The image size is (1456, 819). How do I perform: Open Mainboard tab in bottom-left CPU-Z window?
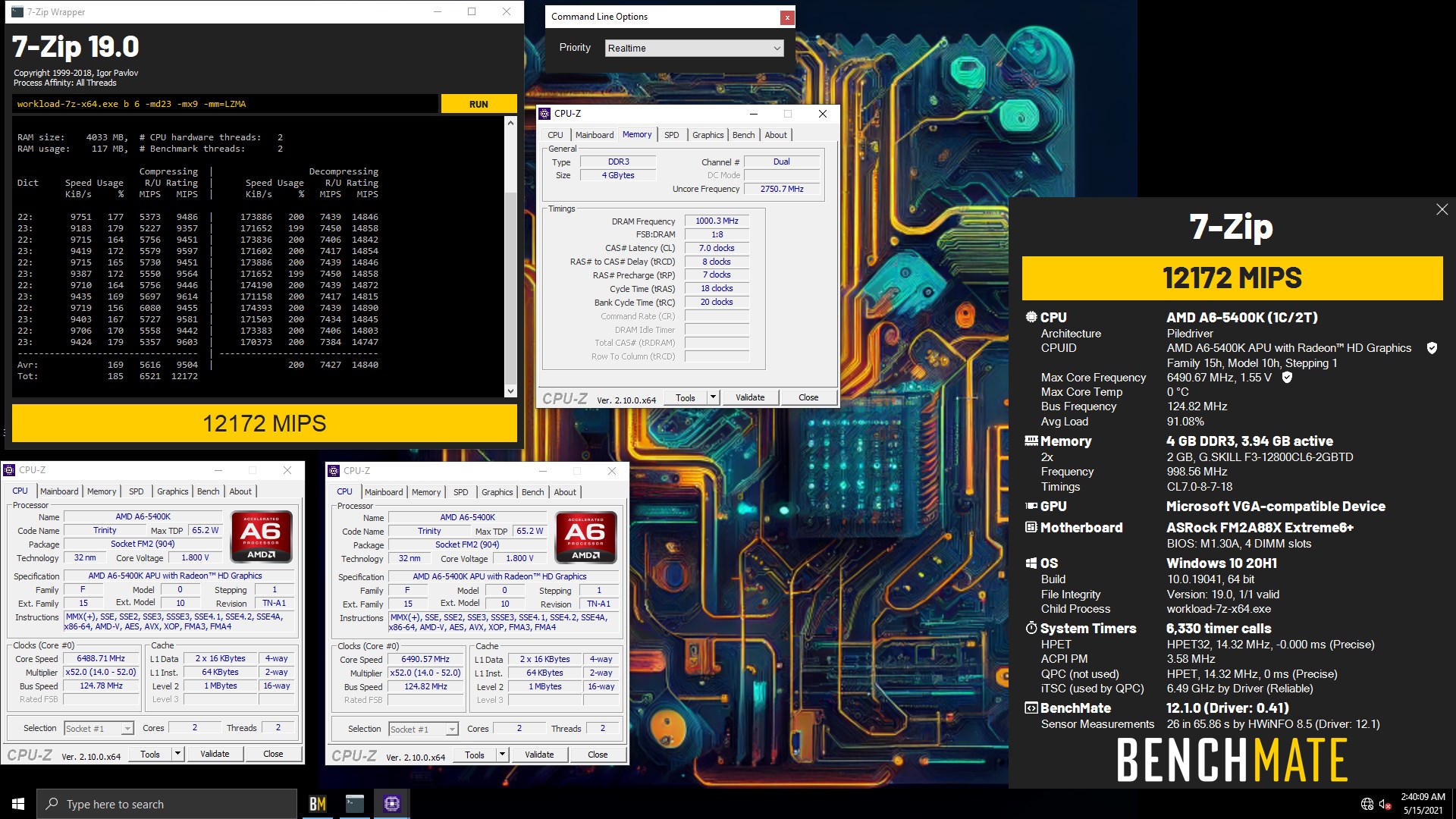coord(59,491)
